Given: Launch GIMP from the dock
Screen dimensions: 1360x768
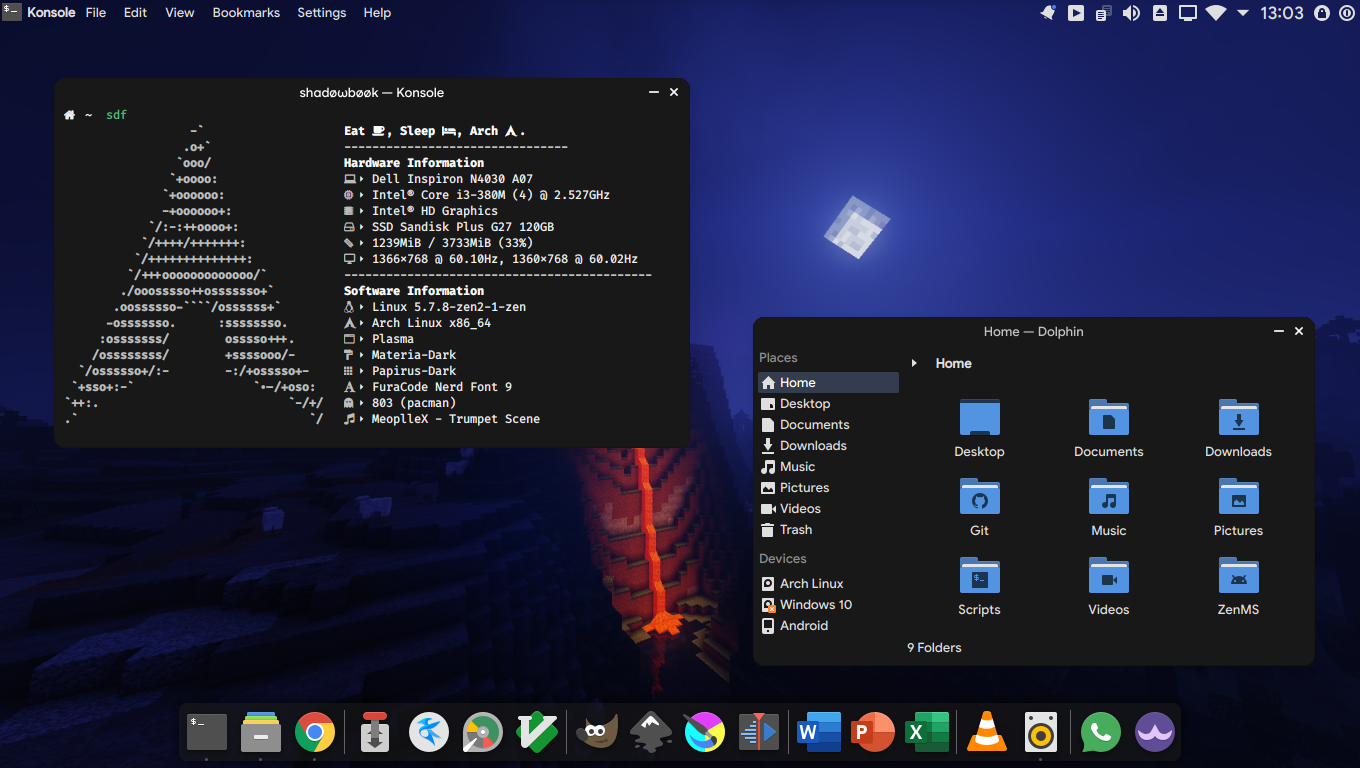Looking at the screenshot, I should [x=597, y=733].
